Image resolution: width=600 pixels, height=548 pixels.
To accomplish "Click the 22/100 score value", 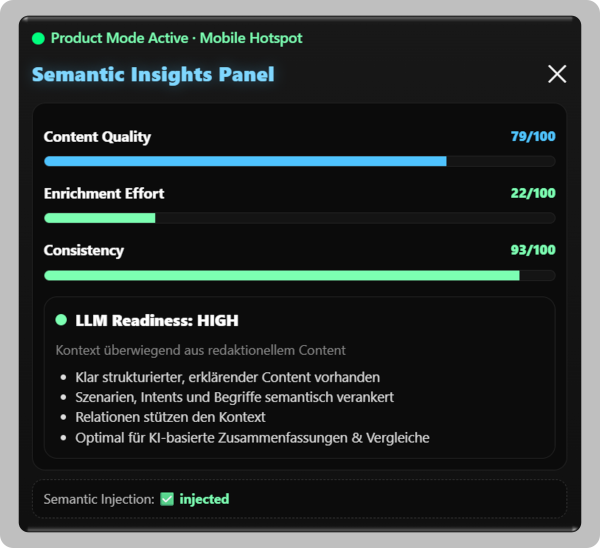I will point(533,193).
